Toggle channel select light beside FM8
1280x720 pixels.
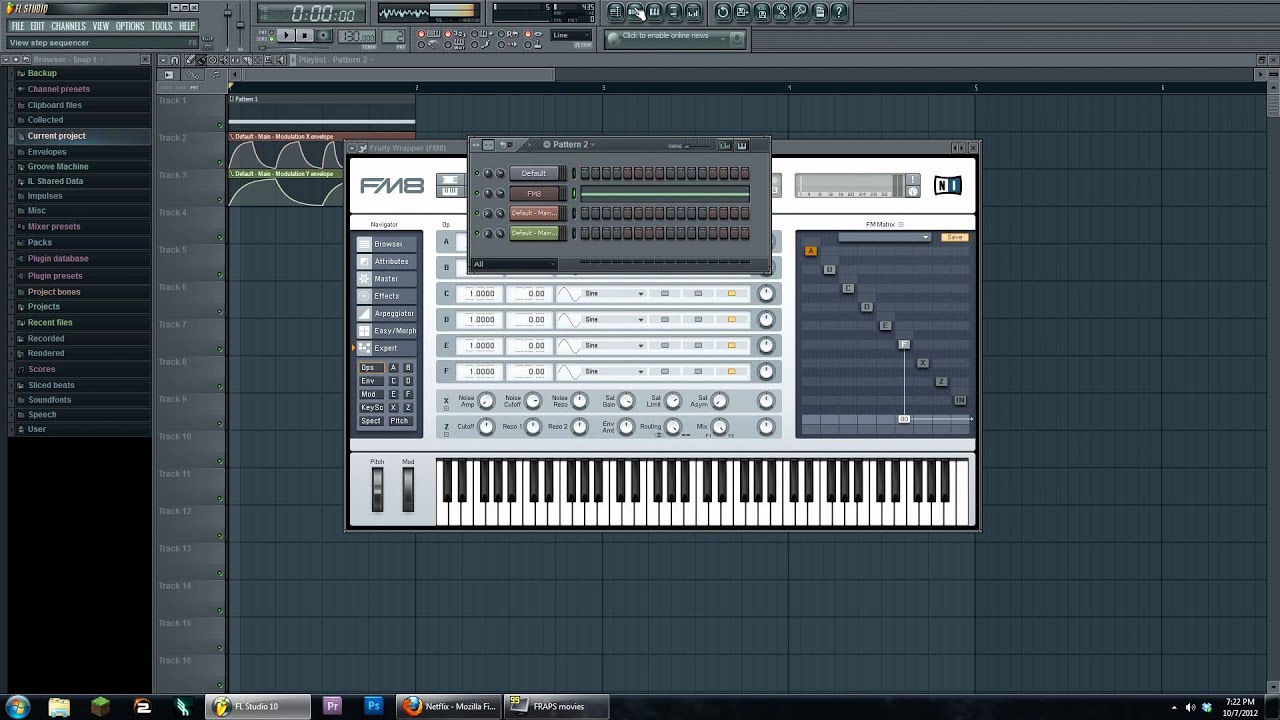pos(574,193)
